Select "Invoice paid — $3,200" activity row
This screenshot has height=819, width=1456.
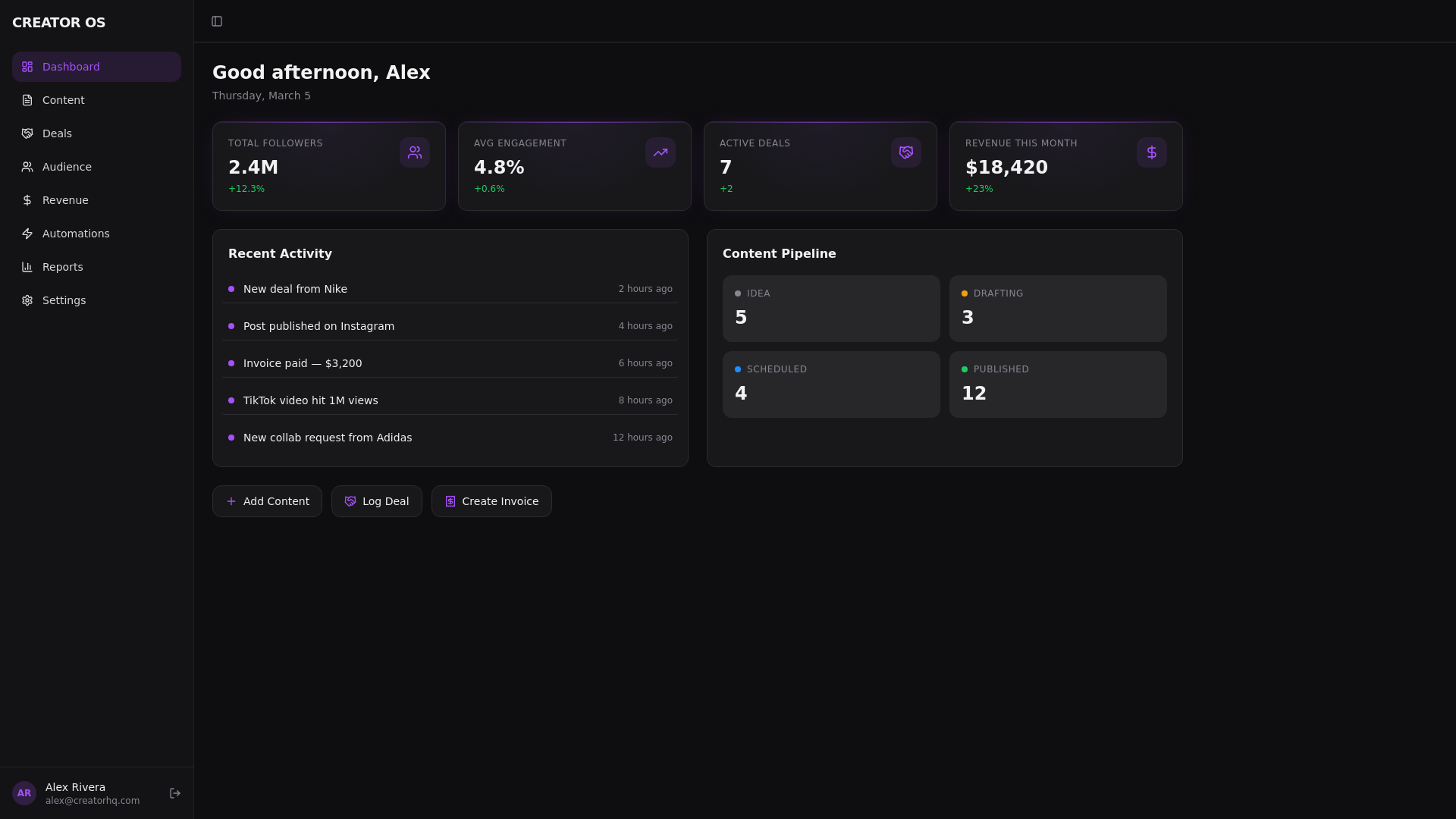click(x=450, y=363)
